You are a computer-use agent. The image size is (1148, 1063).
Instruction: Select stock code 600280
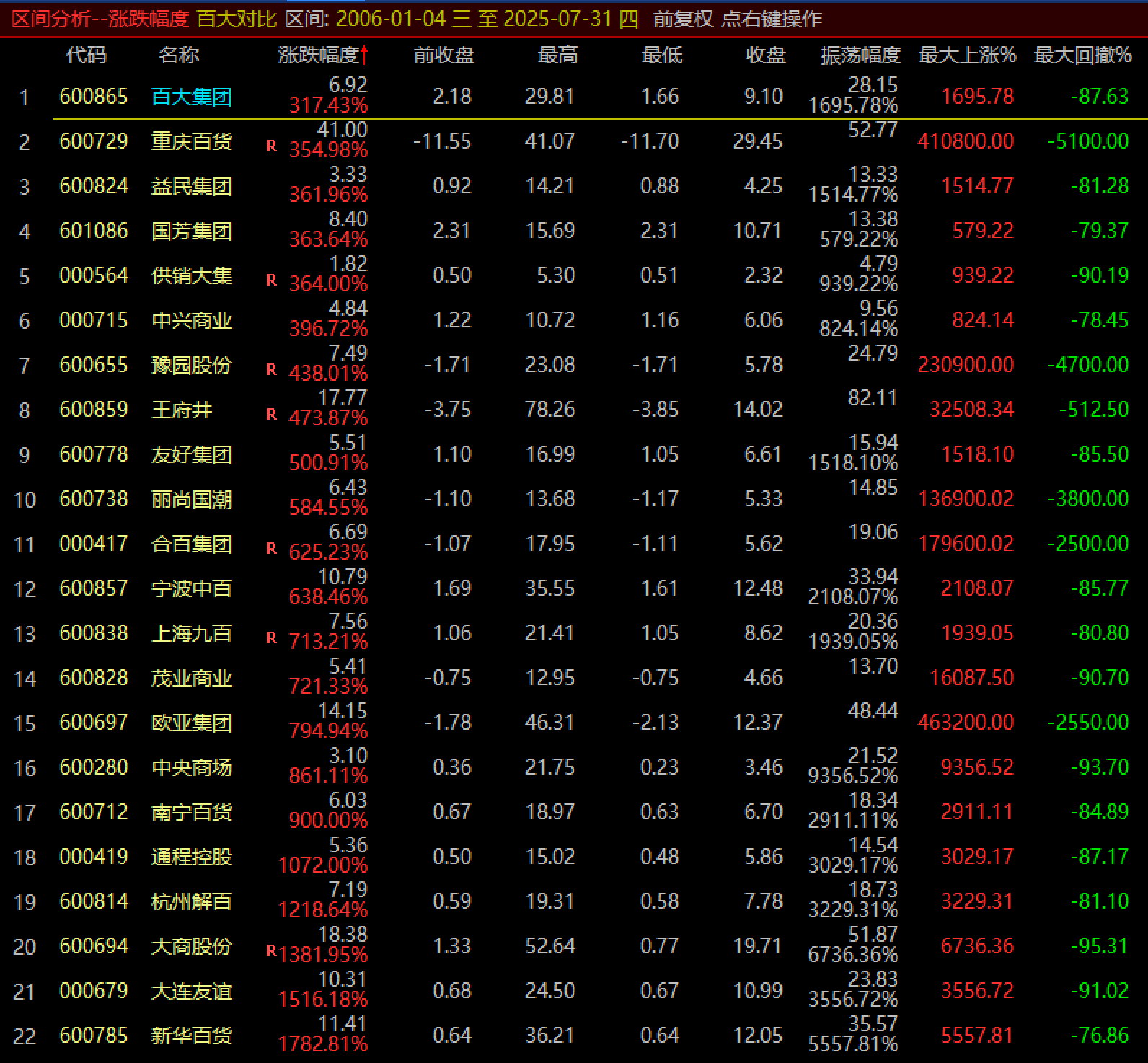(x=94, y=767)
